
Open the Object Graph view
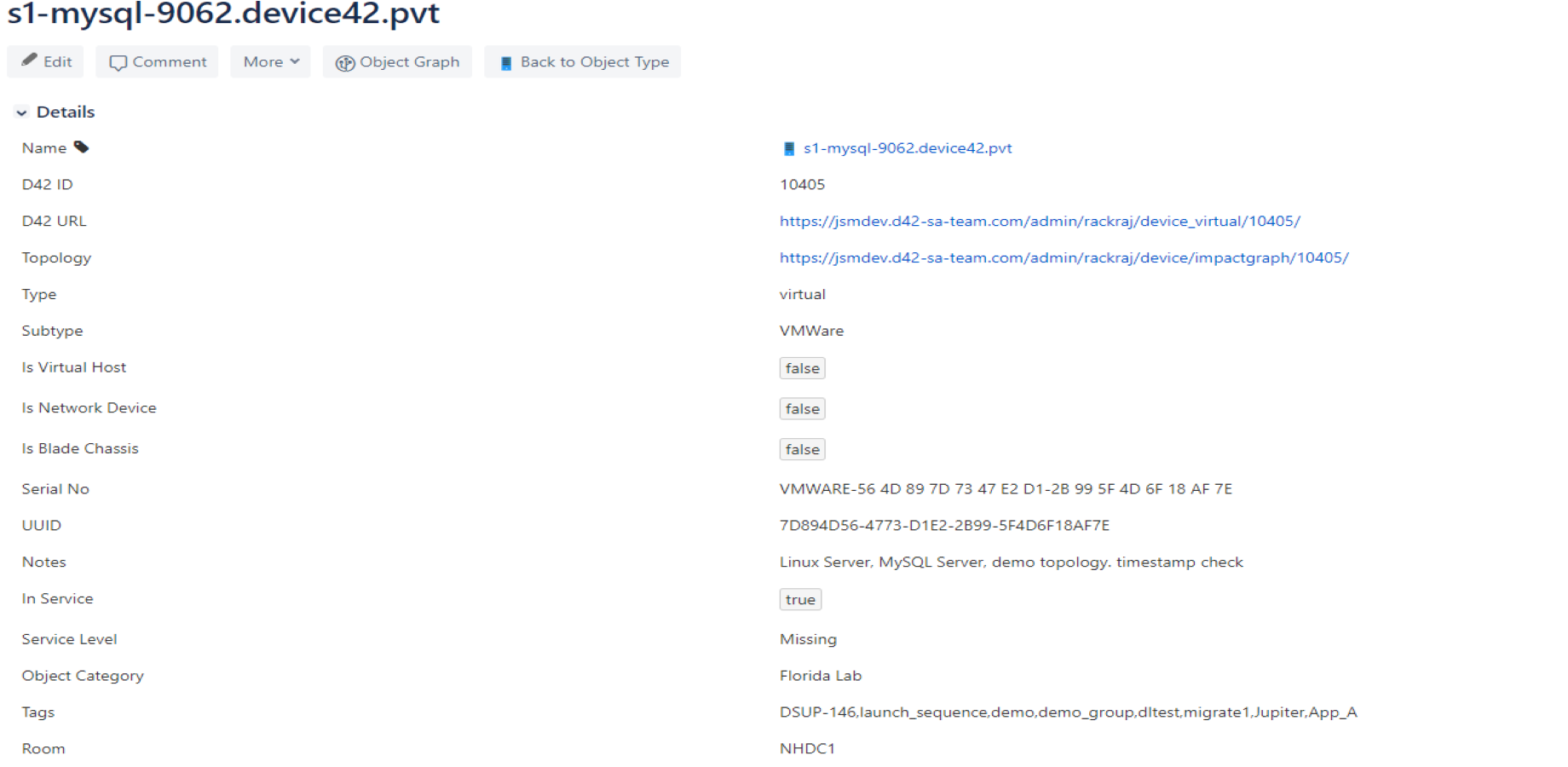pos(397,61)
